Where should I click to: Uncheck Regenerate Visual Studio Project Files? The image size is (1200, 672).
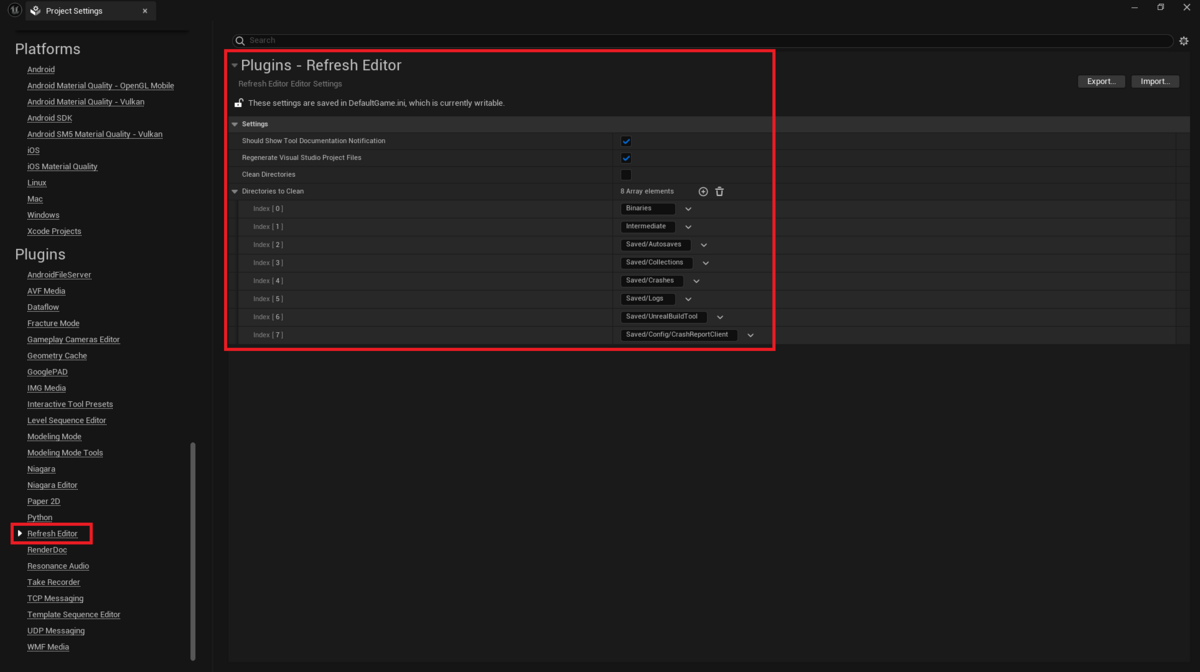click(626, 158)
